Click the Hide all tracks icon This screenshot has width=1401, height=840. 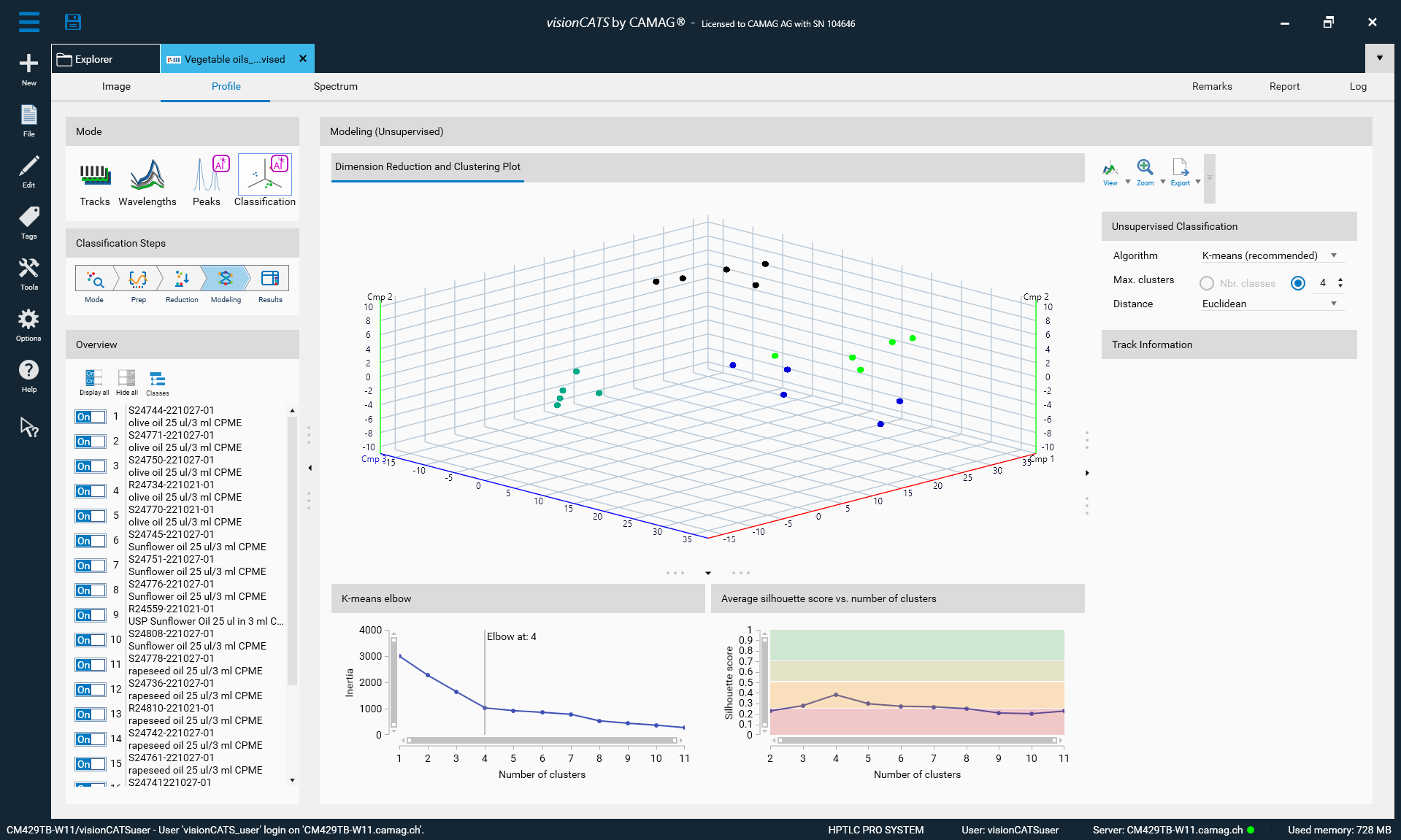pos(126,378)
